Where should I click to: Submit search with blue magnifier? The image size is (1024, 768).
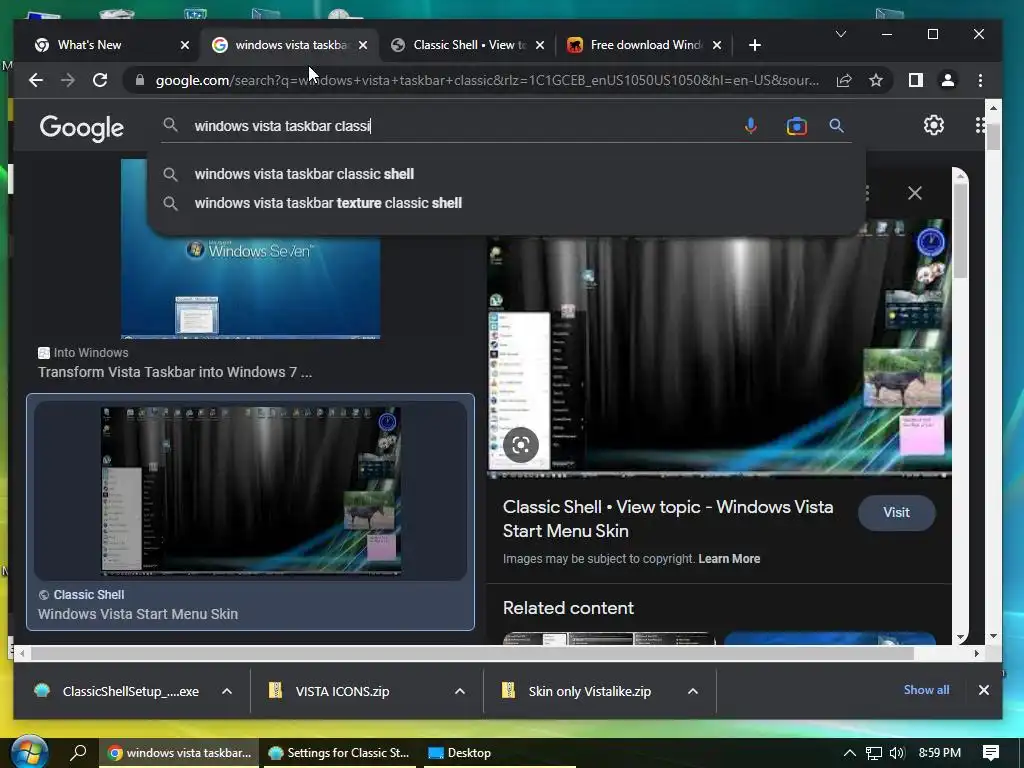837,125
